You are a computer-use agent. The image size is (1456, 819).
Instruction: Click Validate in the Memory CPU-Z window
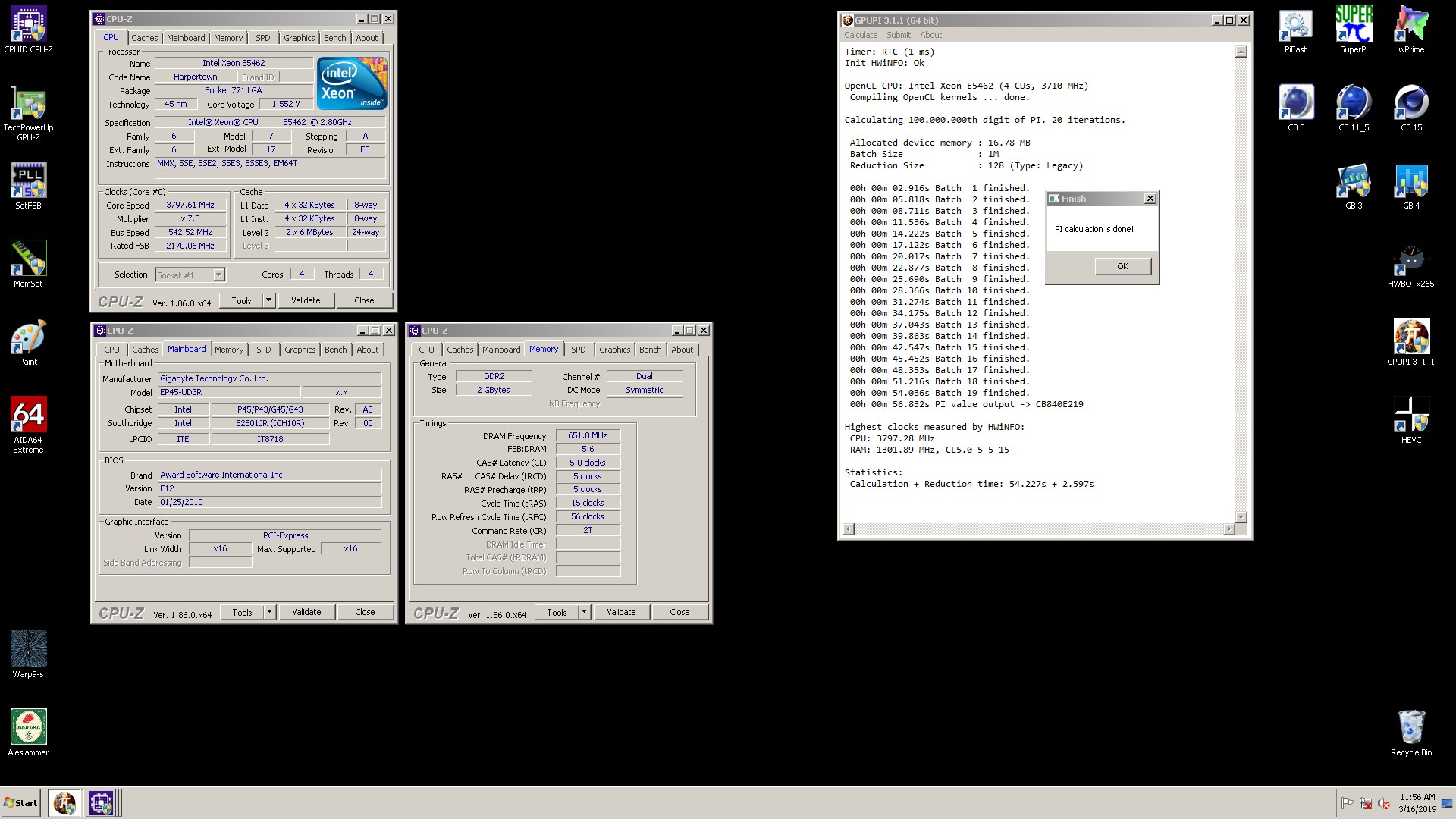coord(621,612)
